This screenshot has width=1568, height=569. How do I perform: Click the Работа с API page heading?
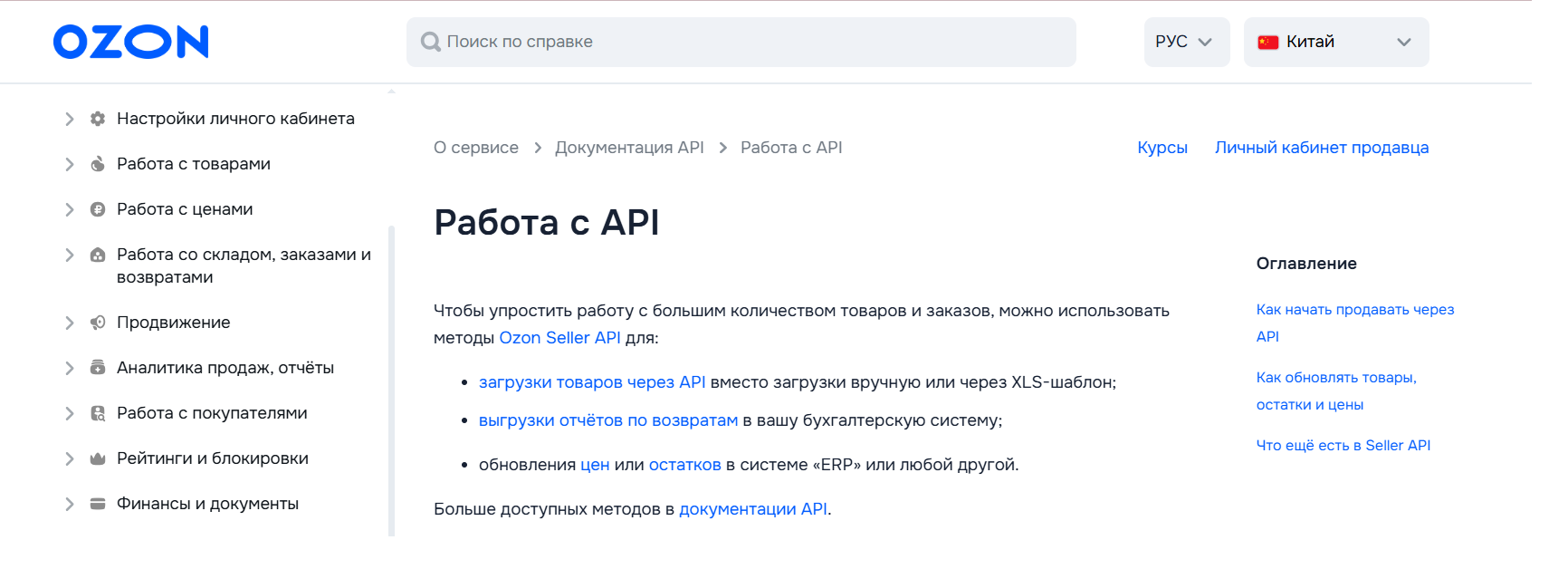point(547,222)
